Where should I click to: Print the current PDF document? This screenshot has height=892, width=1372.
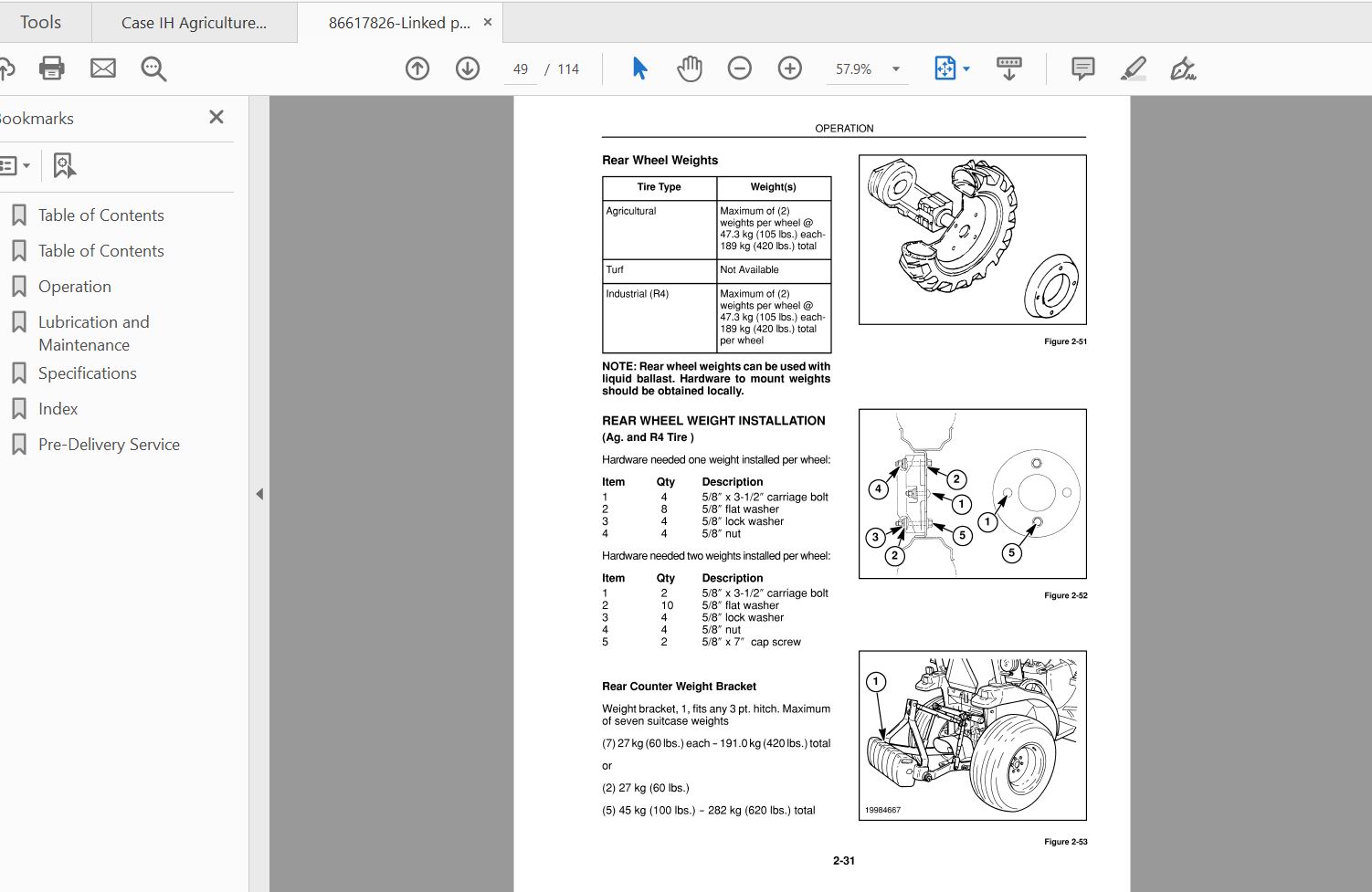[x=51, y=68]
